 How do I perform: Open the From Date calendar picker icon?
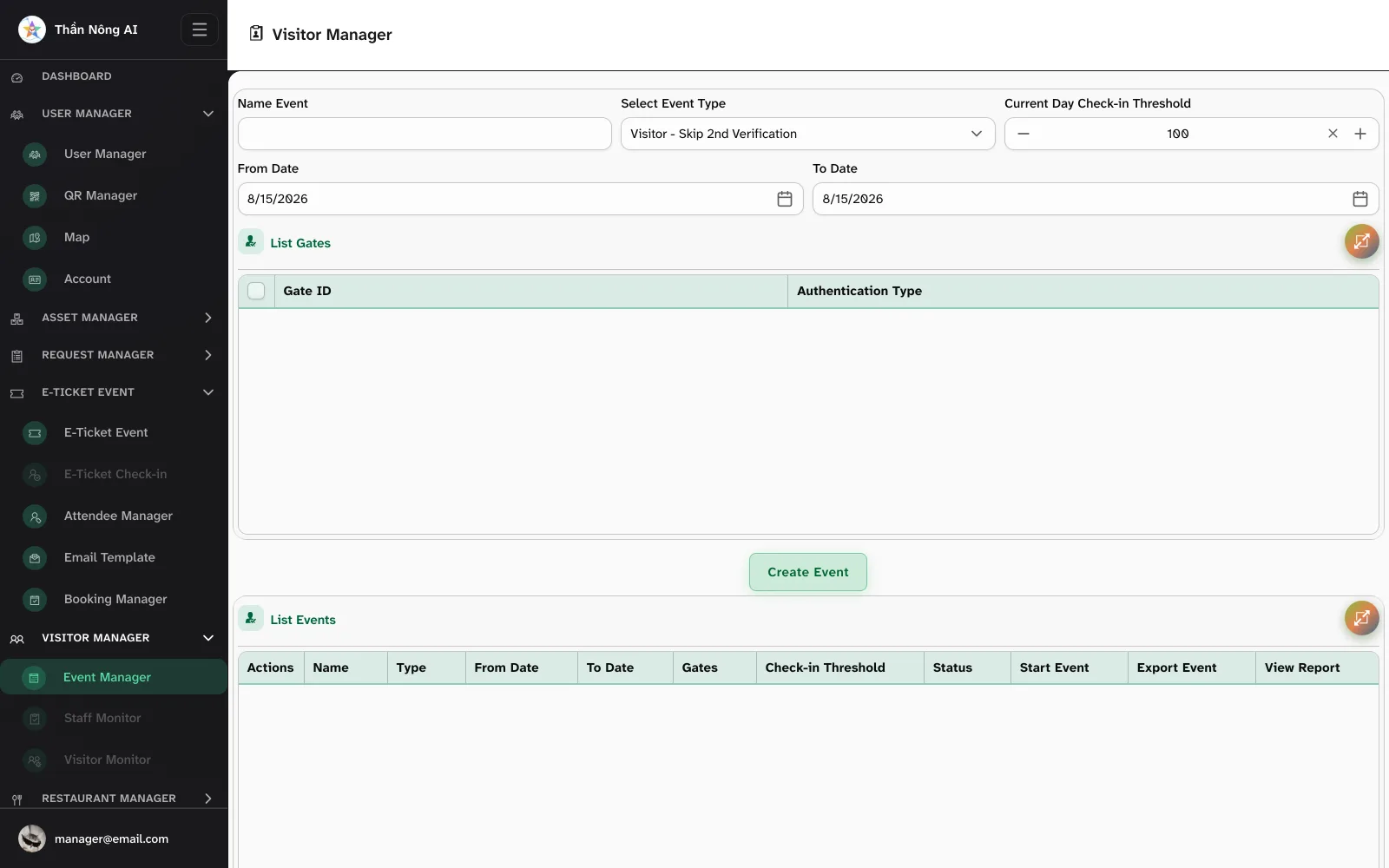(x=785, y=199)
